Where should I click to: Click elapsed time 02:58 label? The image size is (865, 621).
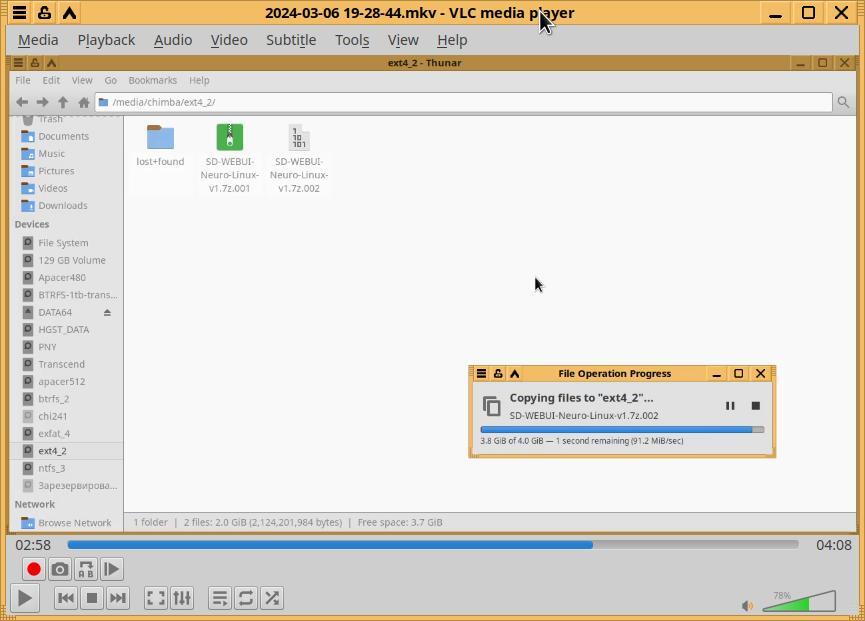coord(33,545)
